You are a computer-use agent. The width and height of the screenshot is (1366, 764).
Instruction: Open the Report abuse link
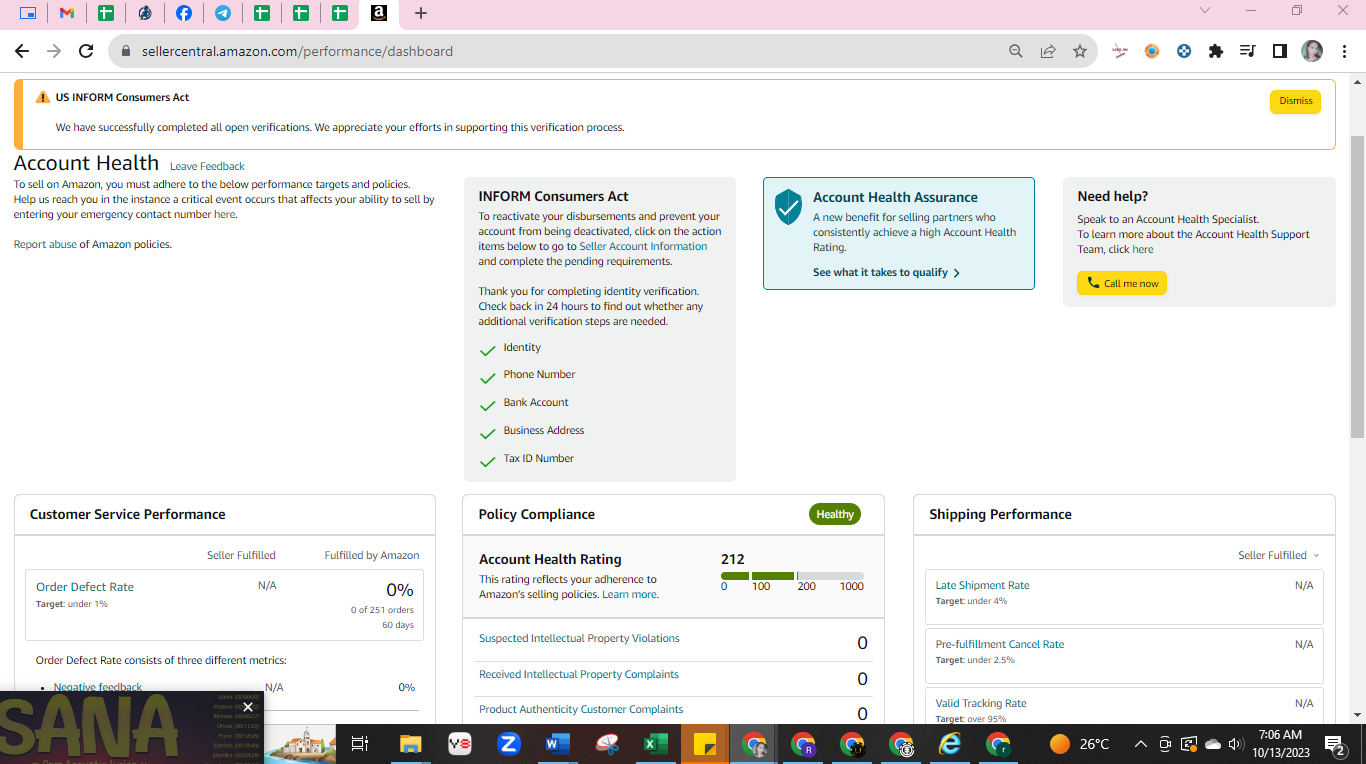pyautogui.click(x=45, y=244)
